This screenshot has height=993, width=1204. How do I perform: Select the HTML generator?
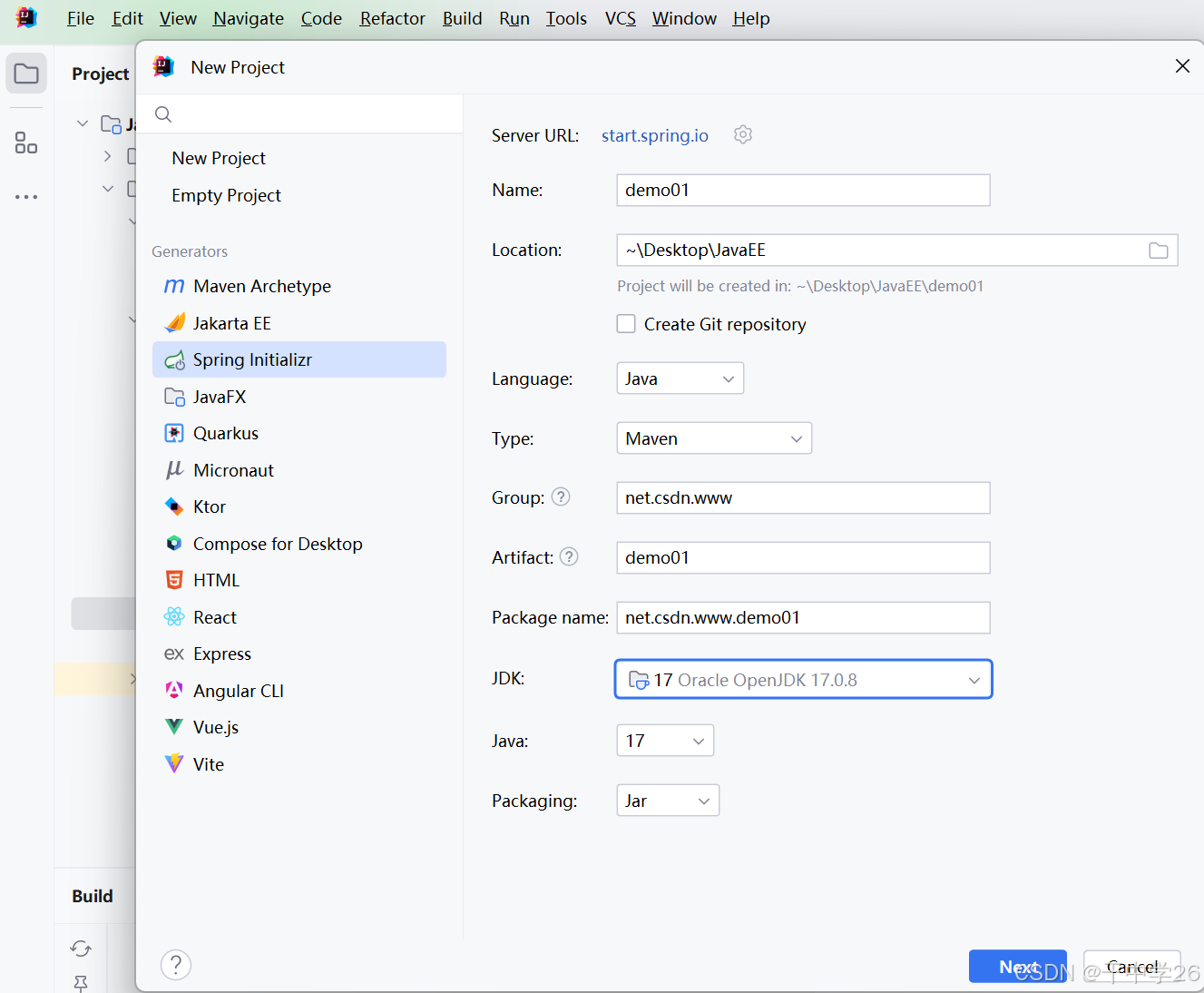[x=299, y=580]
